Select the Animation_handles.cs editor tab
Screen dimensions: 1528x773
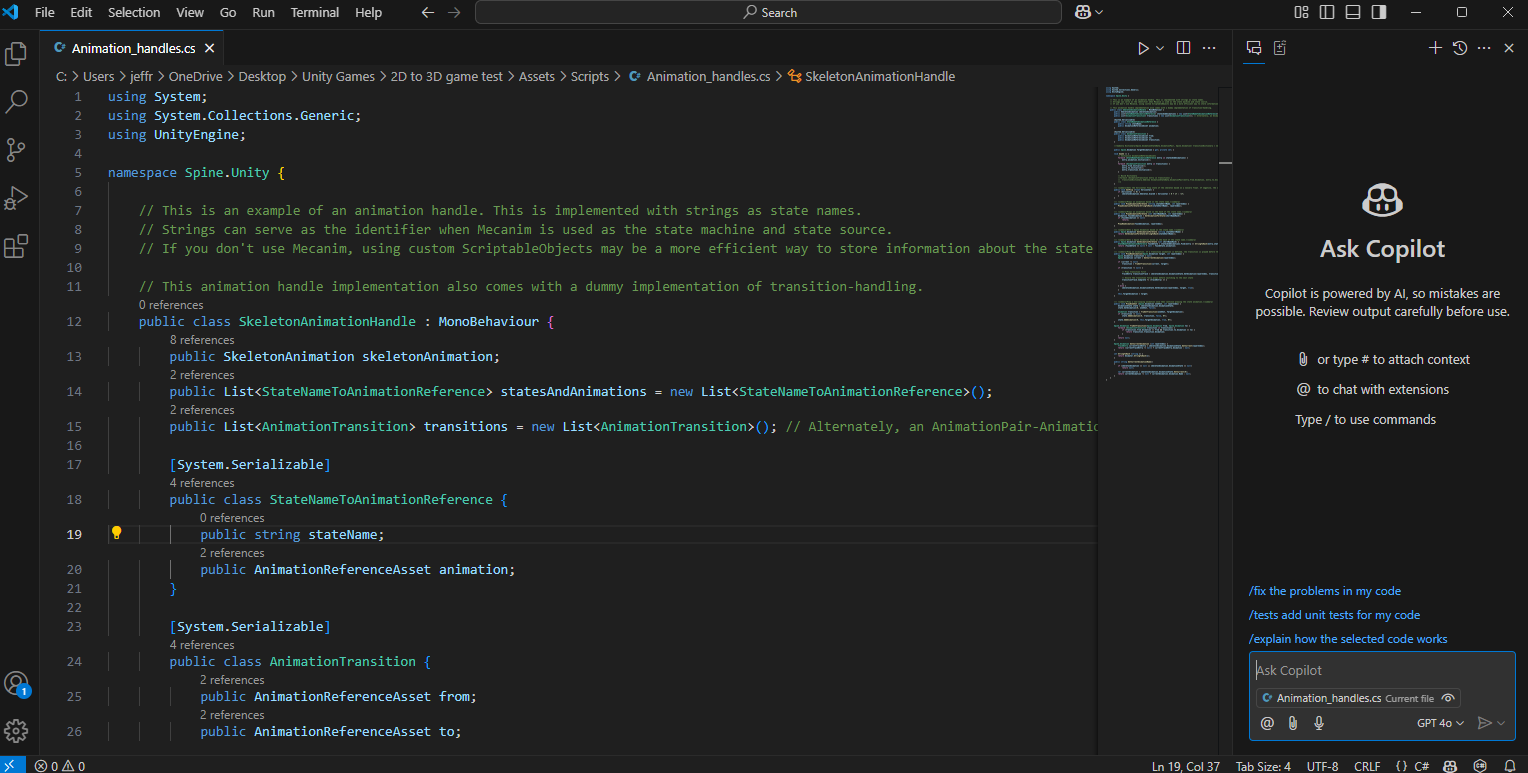133,48
